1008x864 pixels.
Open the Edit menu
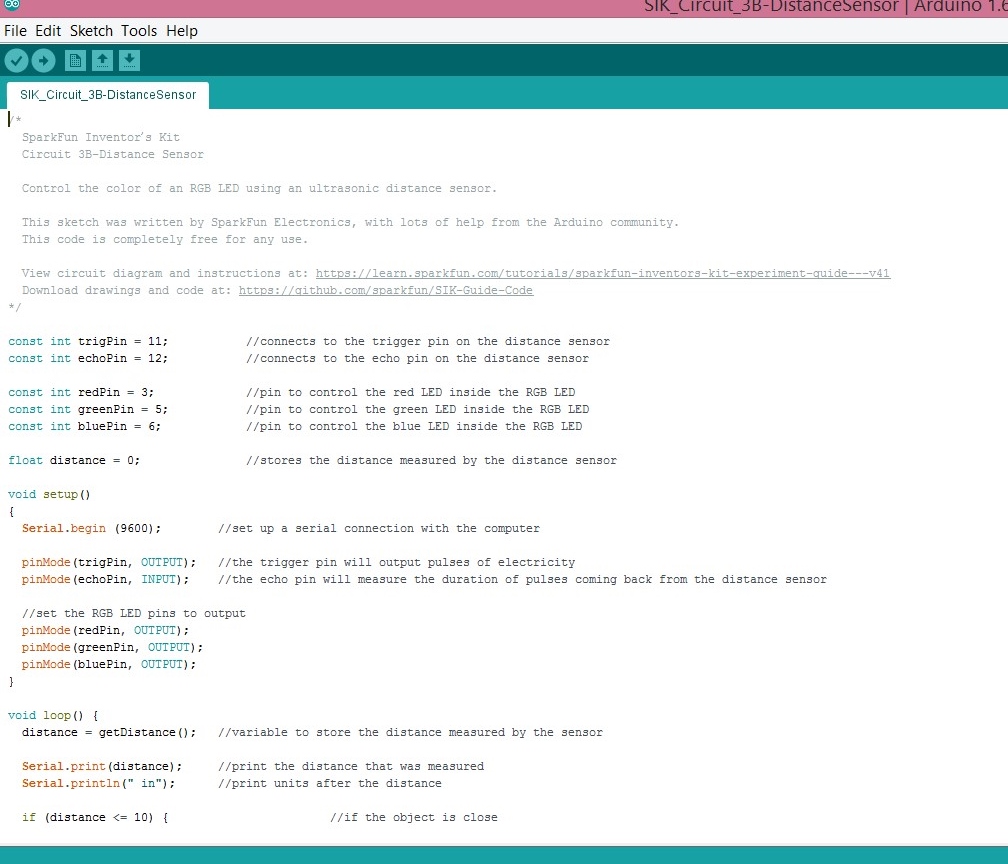pos(46,31)
